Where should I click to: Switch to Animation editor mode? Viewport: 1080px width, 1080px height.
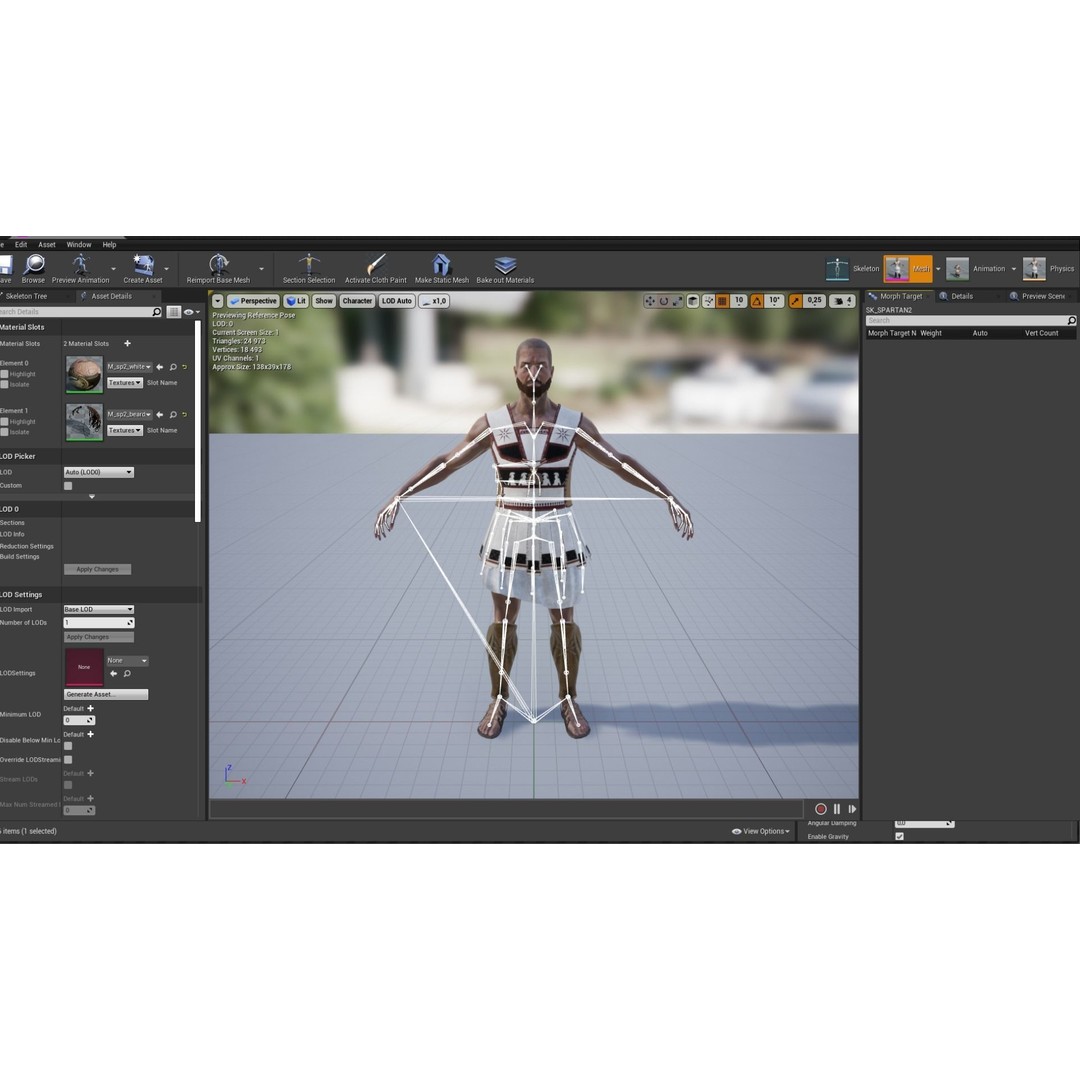point(976,269)
